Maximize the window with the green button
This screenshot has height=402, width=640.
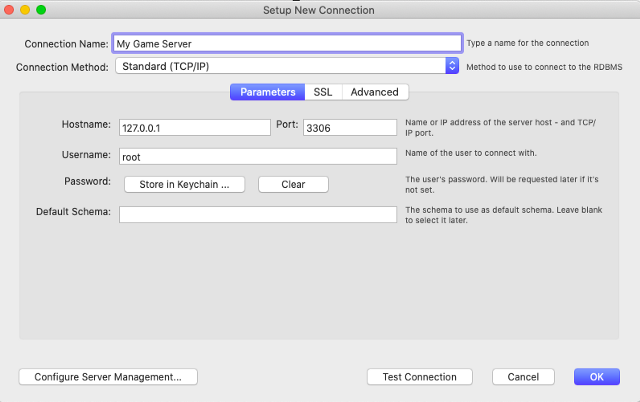(41, 10)
